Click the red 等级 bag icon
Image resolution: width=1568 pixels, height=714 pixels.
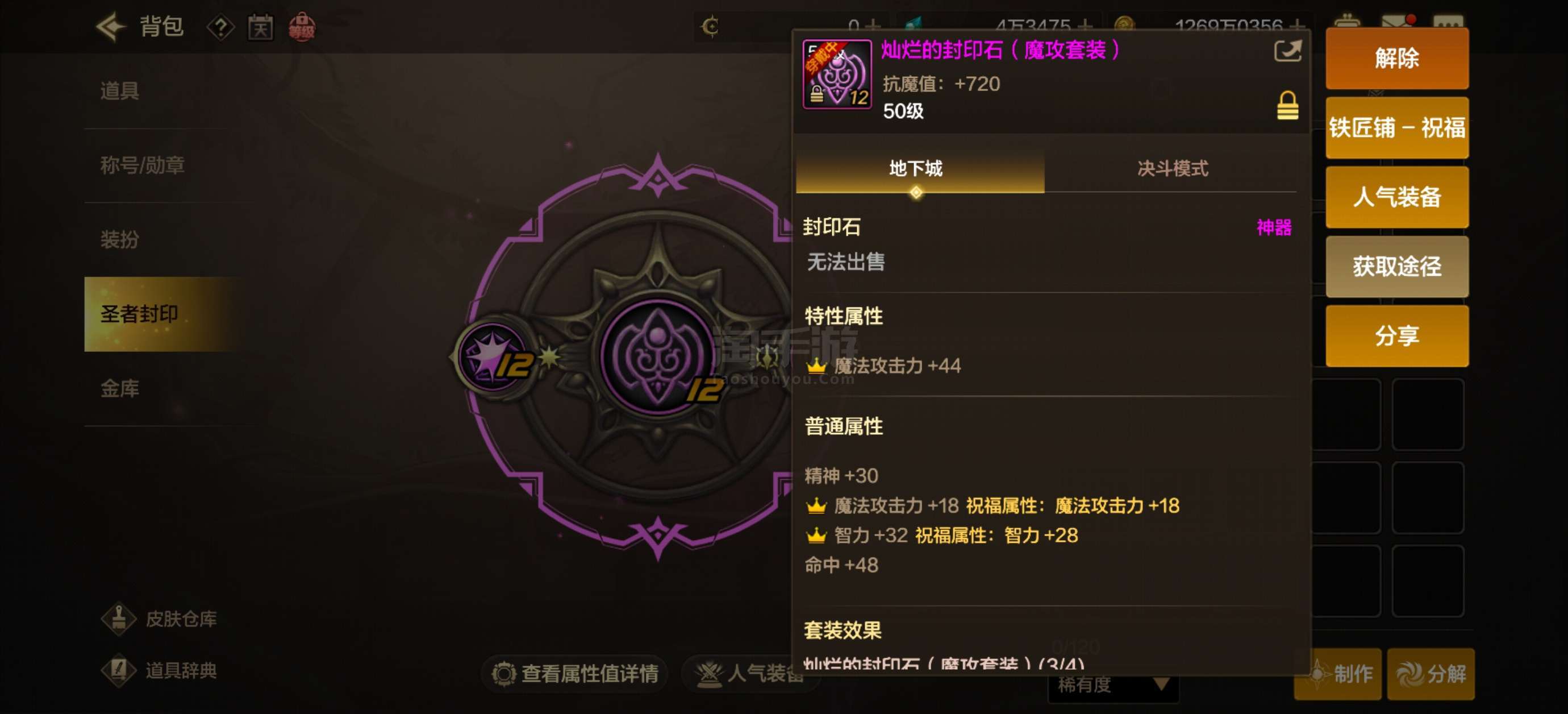tap(301, 27)
